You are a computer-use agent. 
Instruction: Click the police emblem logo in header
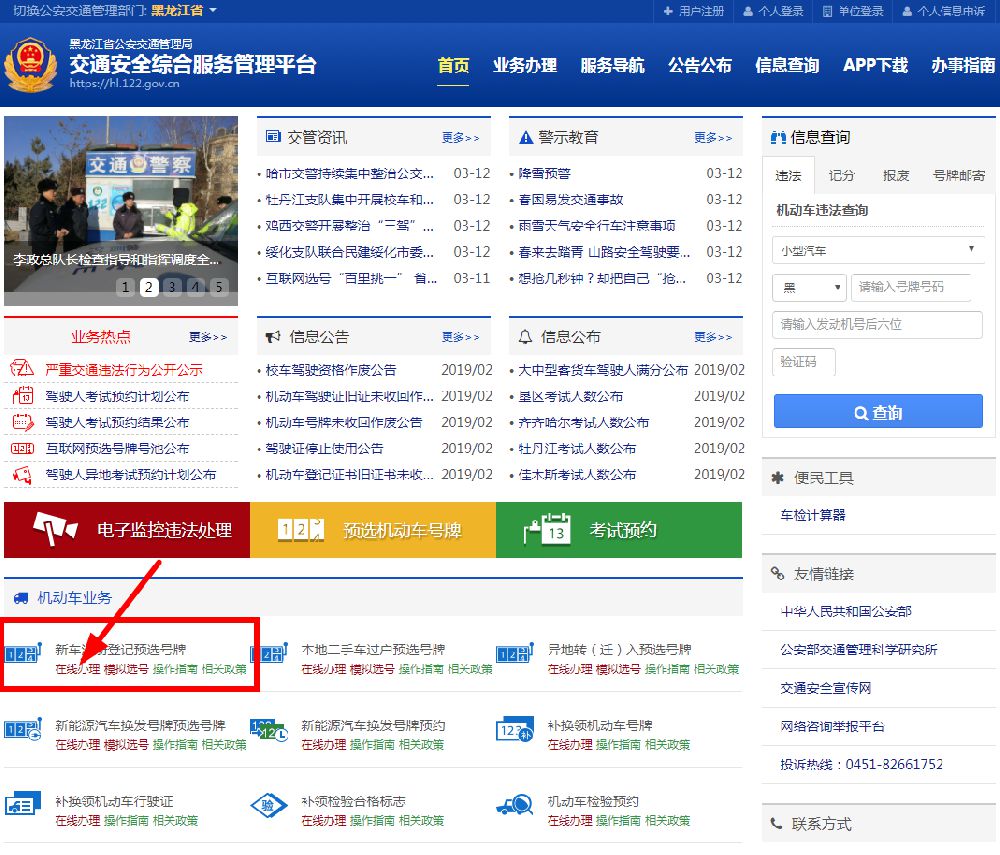(30, 66)
